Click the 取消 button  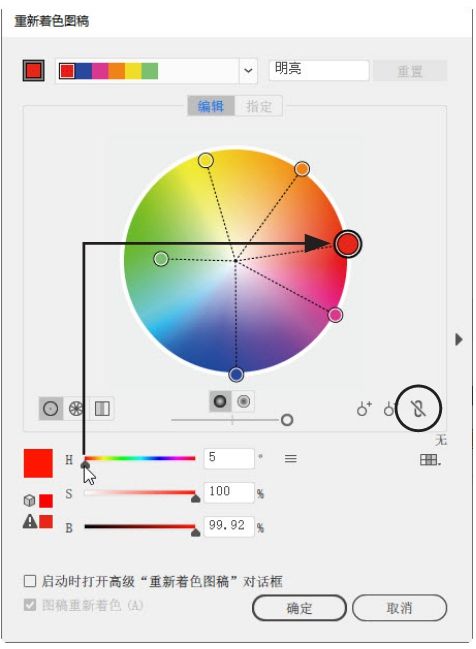coord(399,608)
